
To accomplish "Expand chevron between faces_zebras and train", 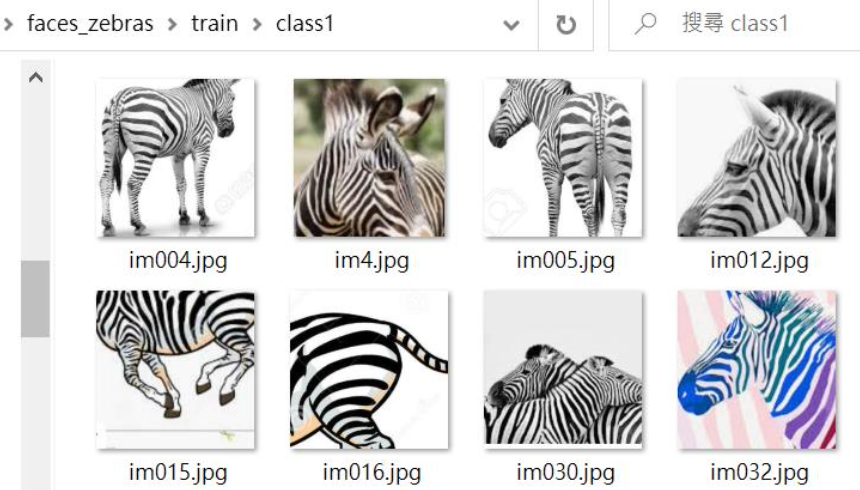I will click(172, 24).
